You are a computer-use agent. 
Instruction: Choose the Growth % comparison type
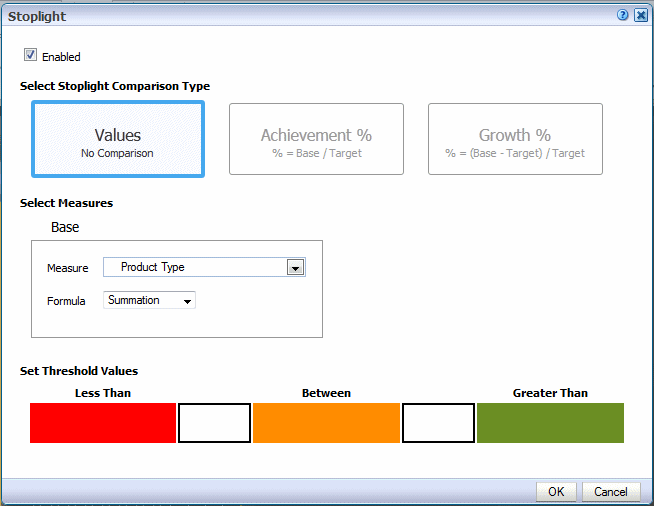[x=515, y=139]
